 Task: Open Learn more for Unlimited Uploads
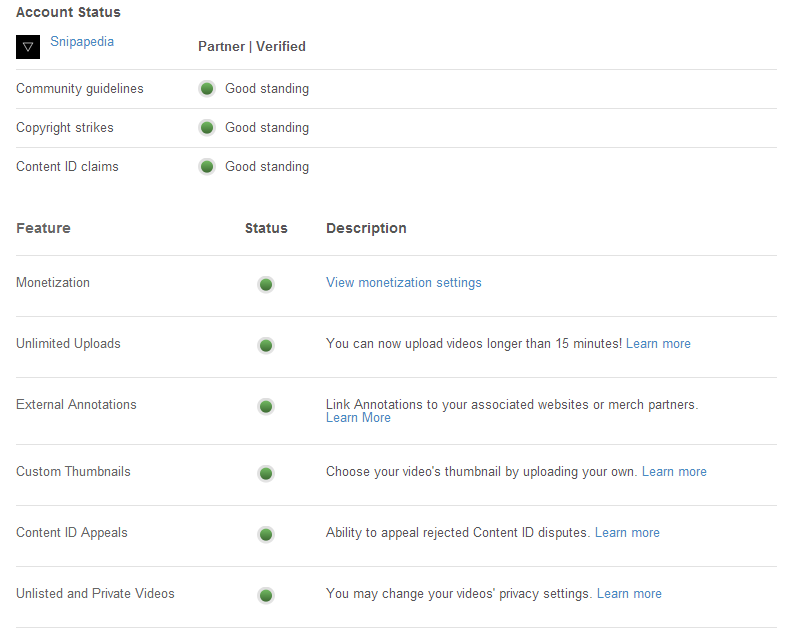[658, 344]
